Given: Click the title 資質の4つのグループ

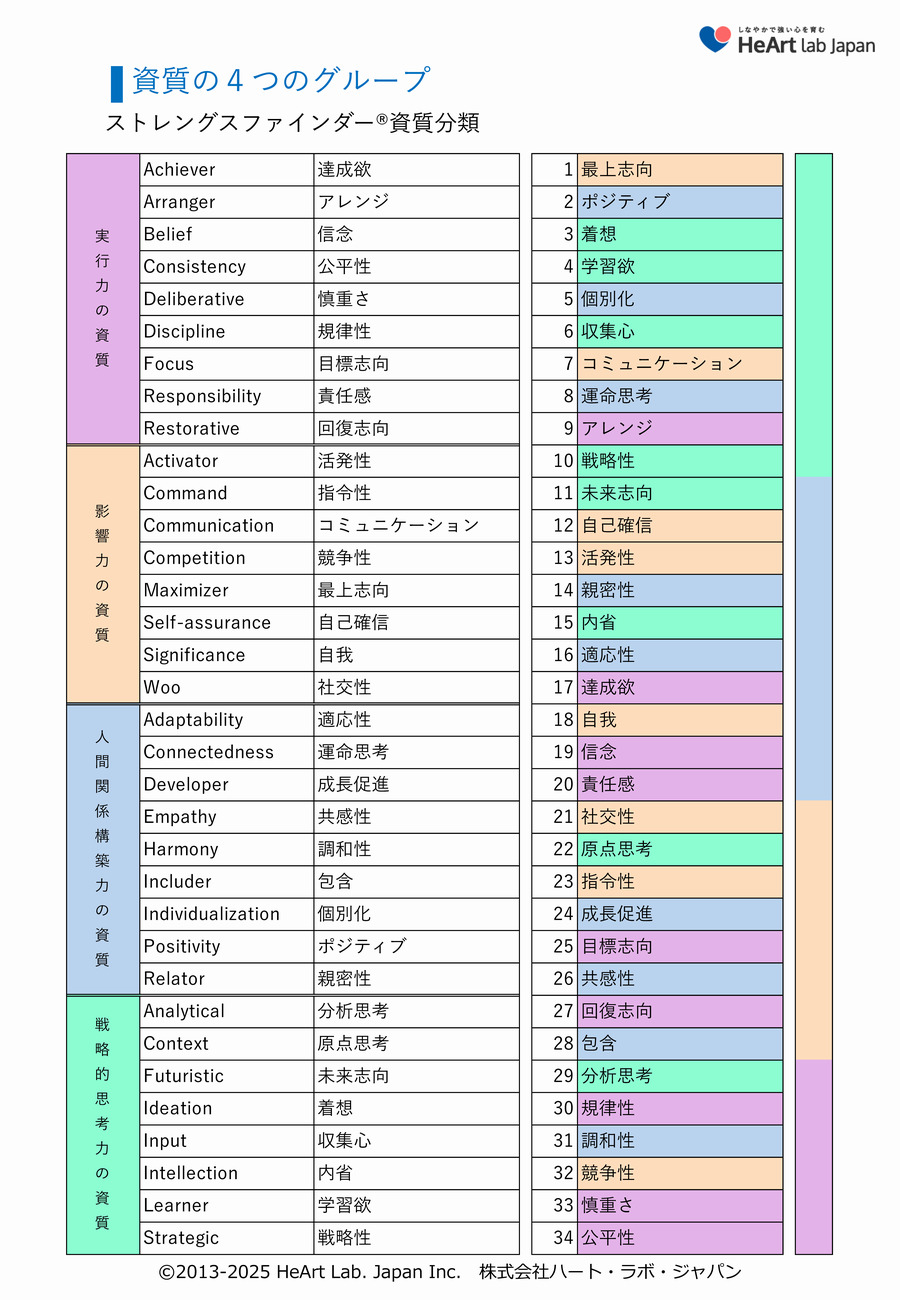Looking at the screenshot, I should [282, 81].
